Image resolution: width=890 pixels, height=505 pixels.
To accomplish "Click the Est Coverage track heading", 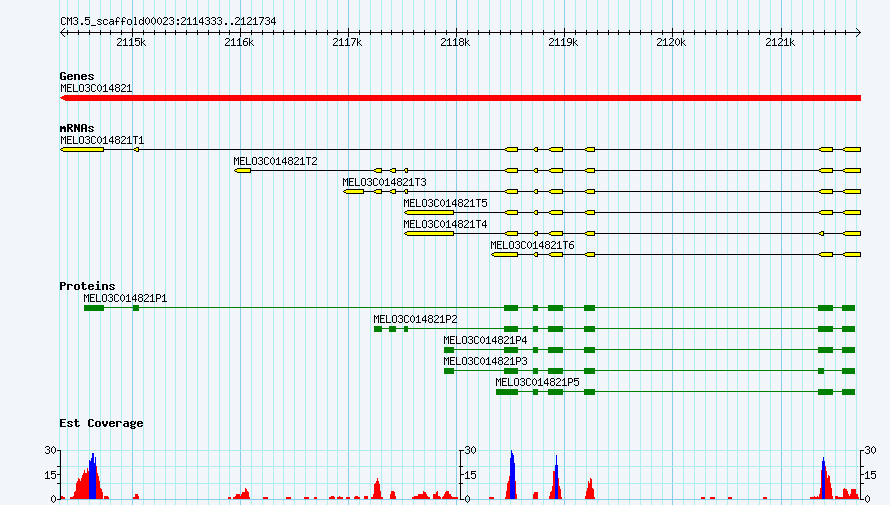I will pos(101,423).
